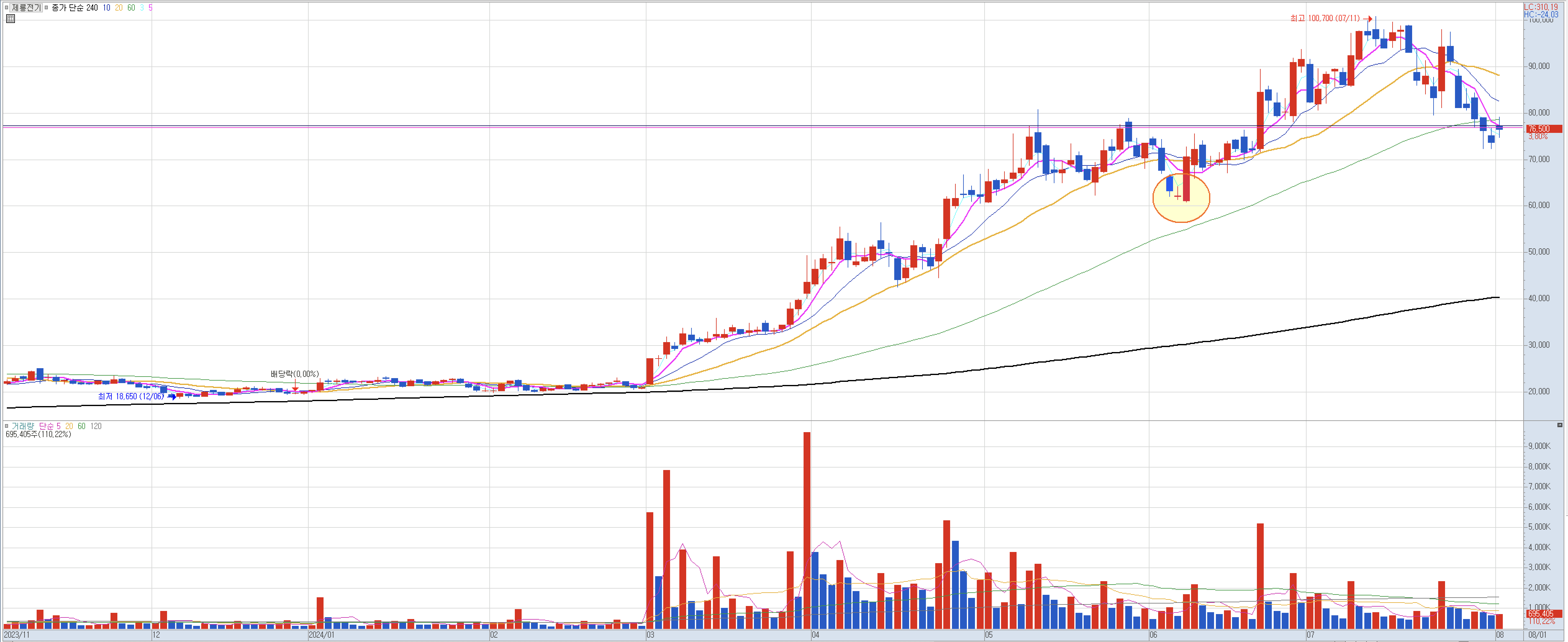The image size is (1568, 642).
Task: Click the 제룡전기 stock name button
Action: [x=26, y=8]
